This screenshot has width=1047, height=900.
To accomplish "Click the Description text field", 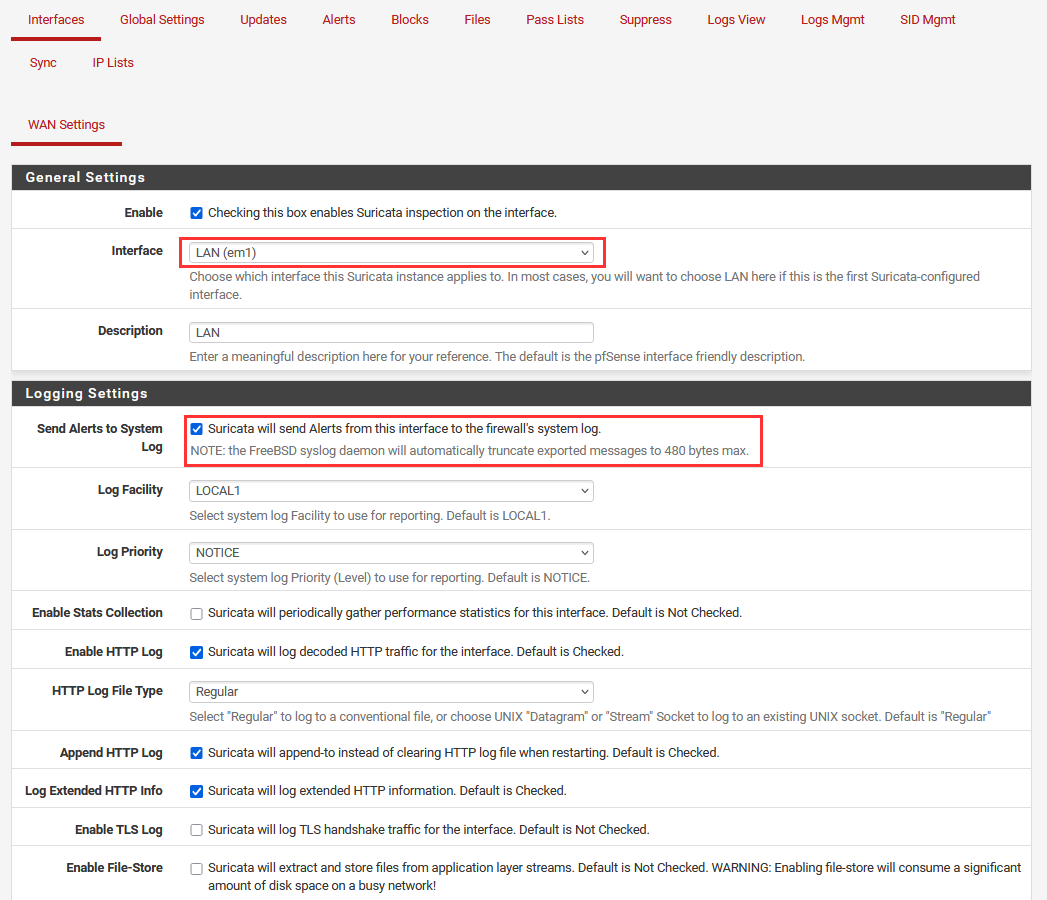I will pos(391,333).
